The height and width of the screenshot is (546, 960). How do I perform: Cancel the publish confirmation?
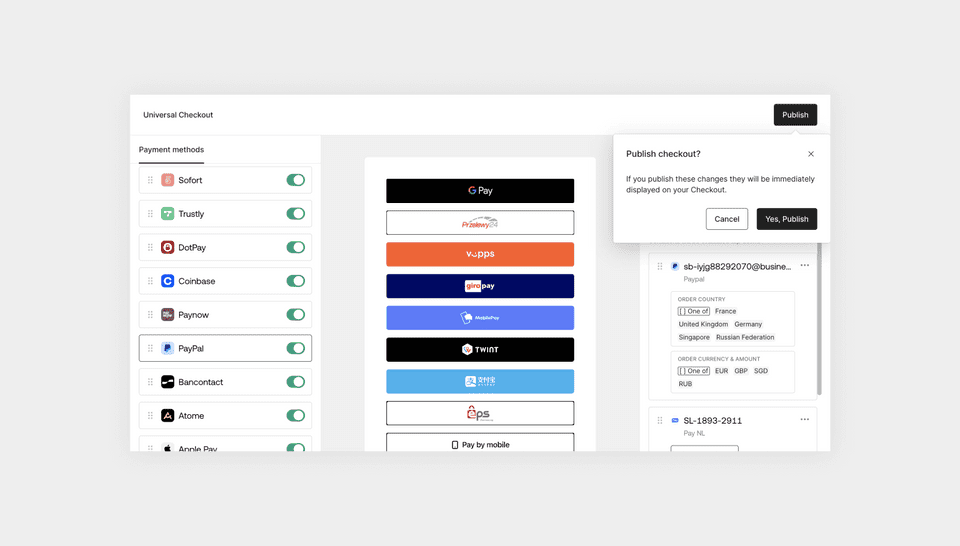tap(727, 219)
